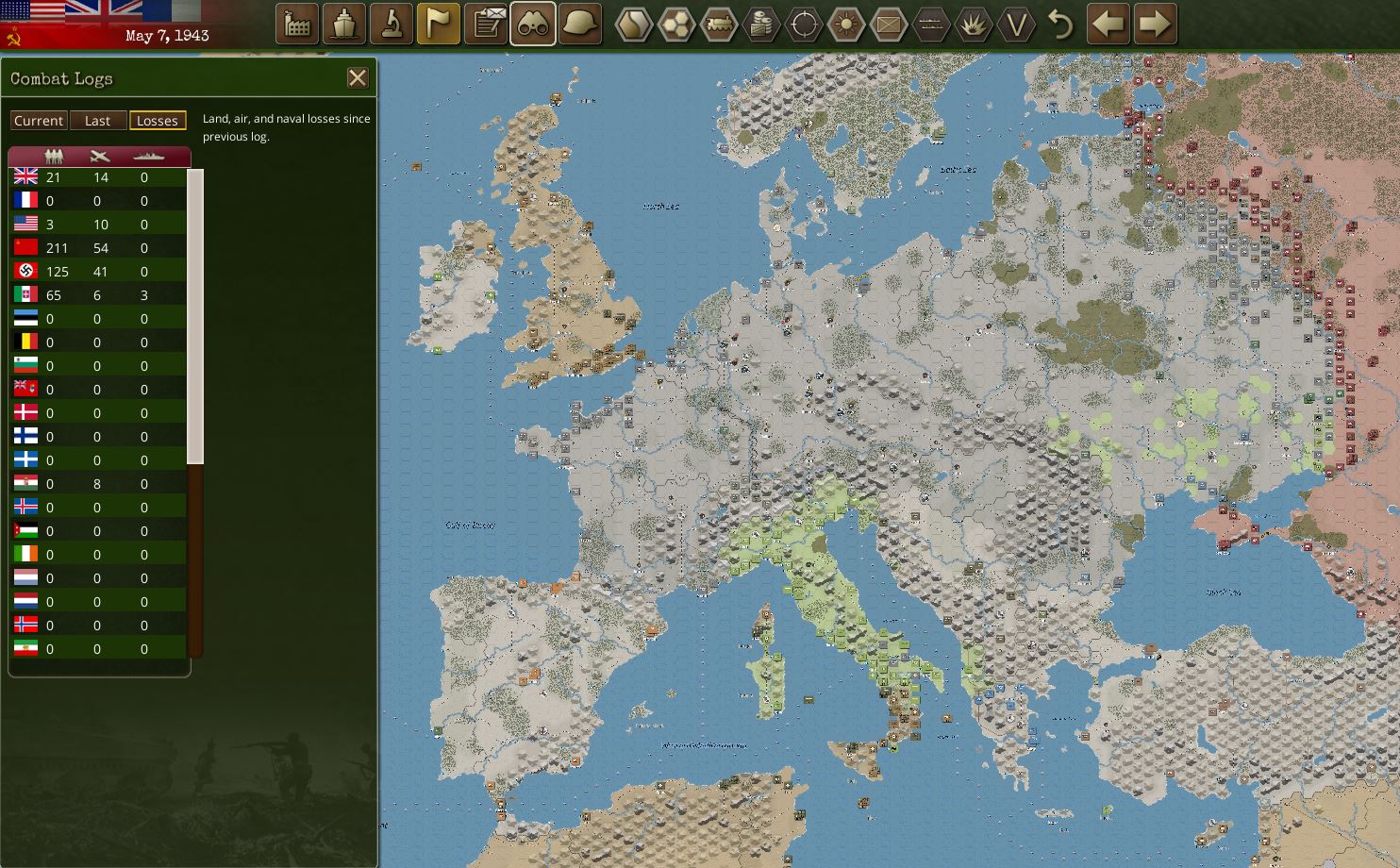1400x868 pixels.
Task: Click the Ireland flag row
Action: point(98,555)
